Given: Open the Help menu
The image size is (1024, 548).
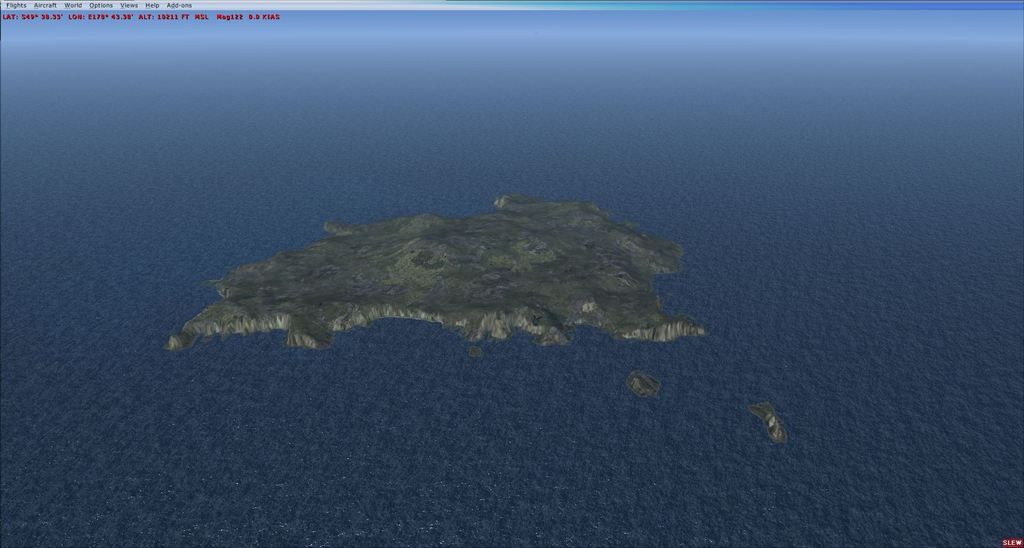Looking at the screenshot, I should tap(152, 5).
